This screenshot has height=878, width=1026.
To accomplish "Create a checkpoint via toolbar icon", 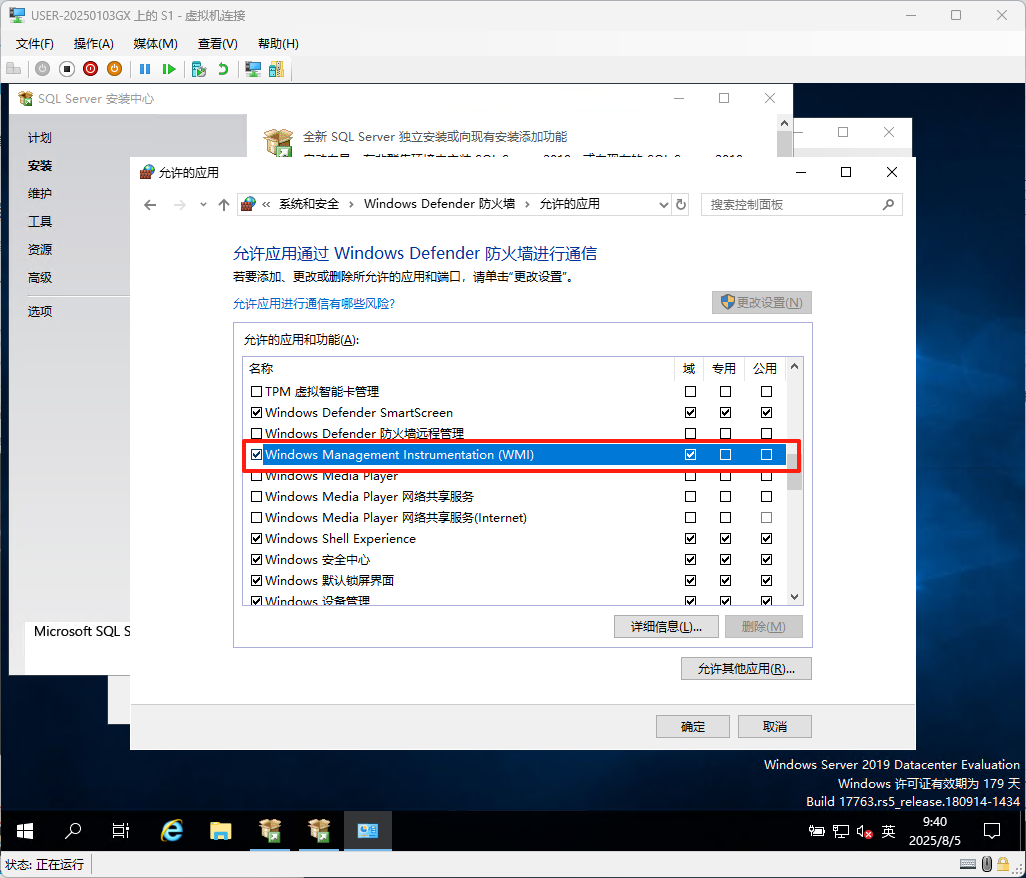I will (x=199, y=69).
